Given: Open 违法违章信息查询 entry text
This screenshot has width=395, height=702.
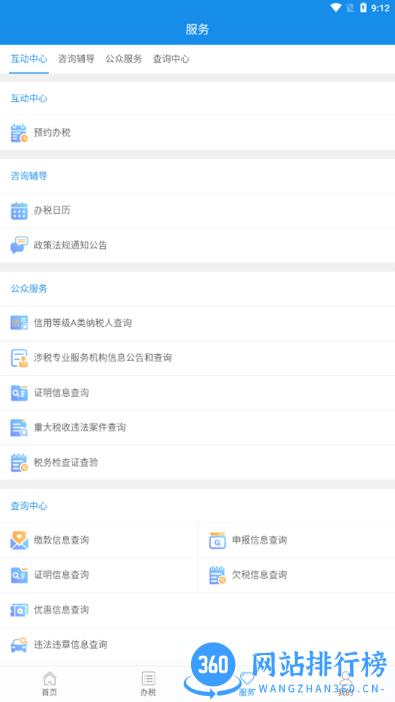Looking at the screenshot, I should coord(70,645).
